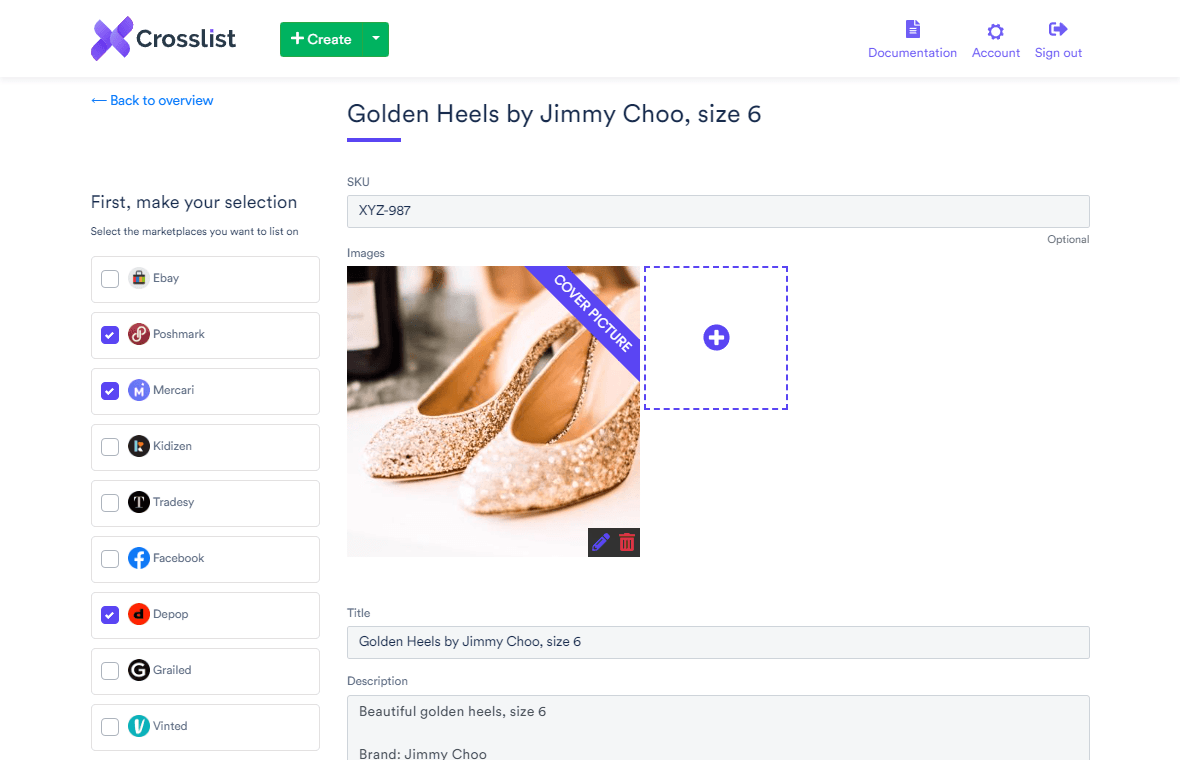The width and height of the screenshot is (1180, 760).
Task: Focus the SKU input field
Action: 718,211
